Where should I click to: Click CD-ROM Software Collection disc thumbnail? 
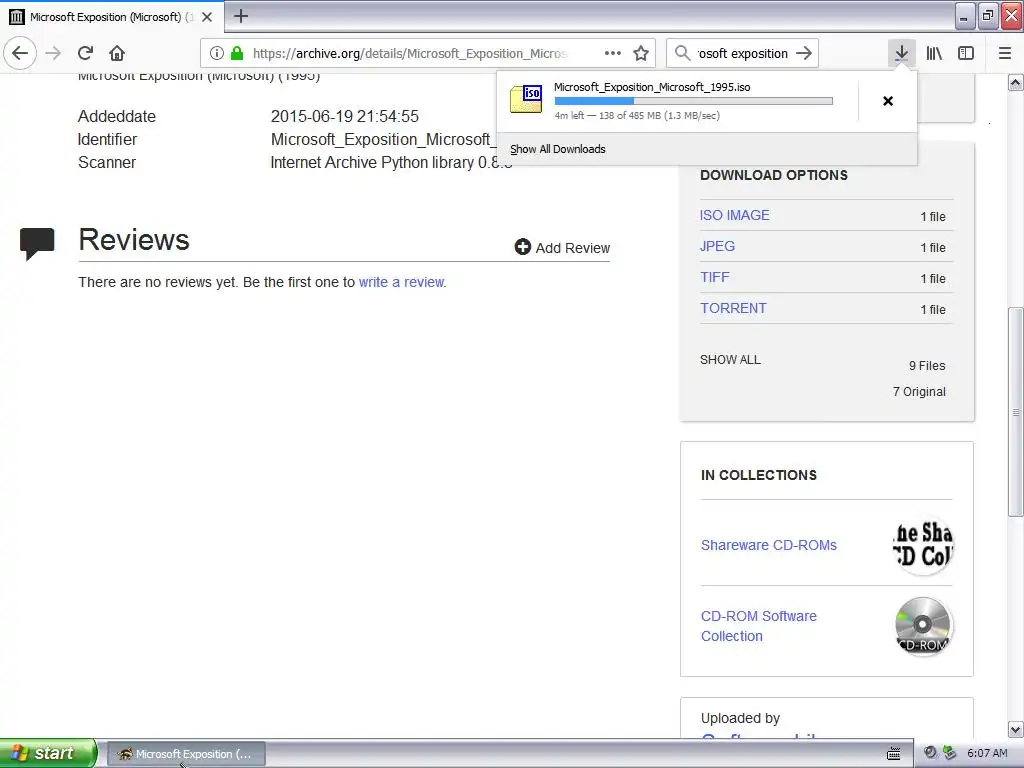(x=923, y=626)
